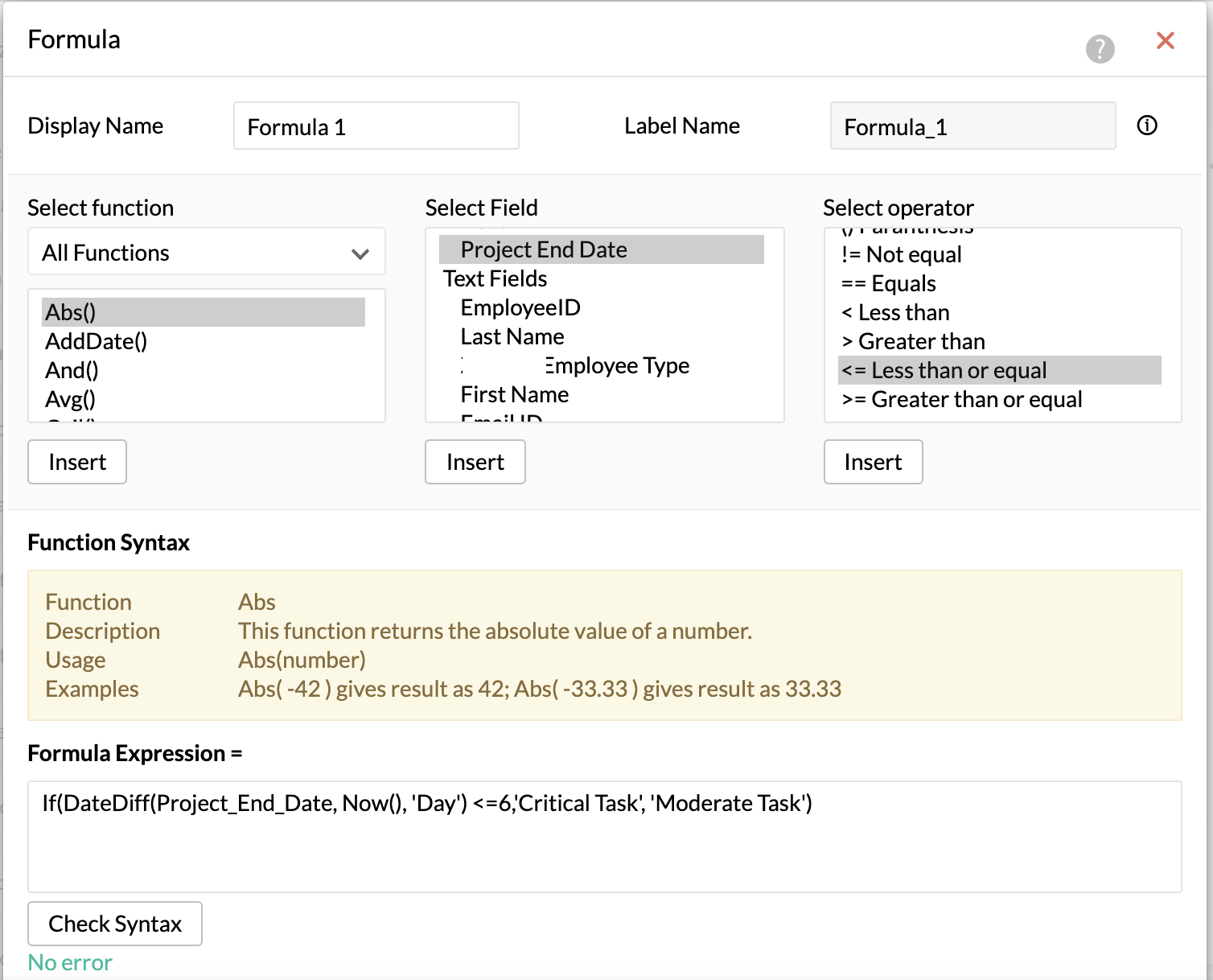1213x980 pixels.
Task: Select the Avg() function
Action: click(204, 399)
